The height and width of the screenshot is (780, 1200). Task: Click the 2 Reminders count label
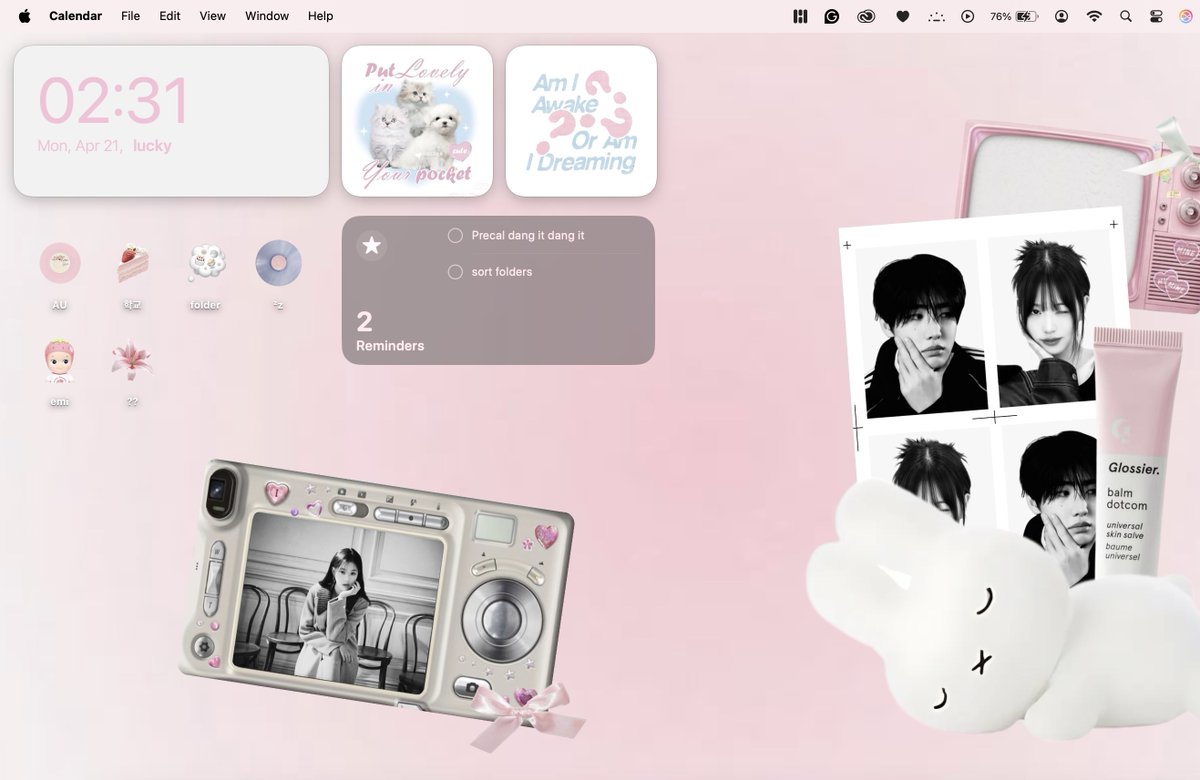[x=390, y=332]
